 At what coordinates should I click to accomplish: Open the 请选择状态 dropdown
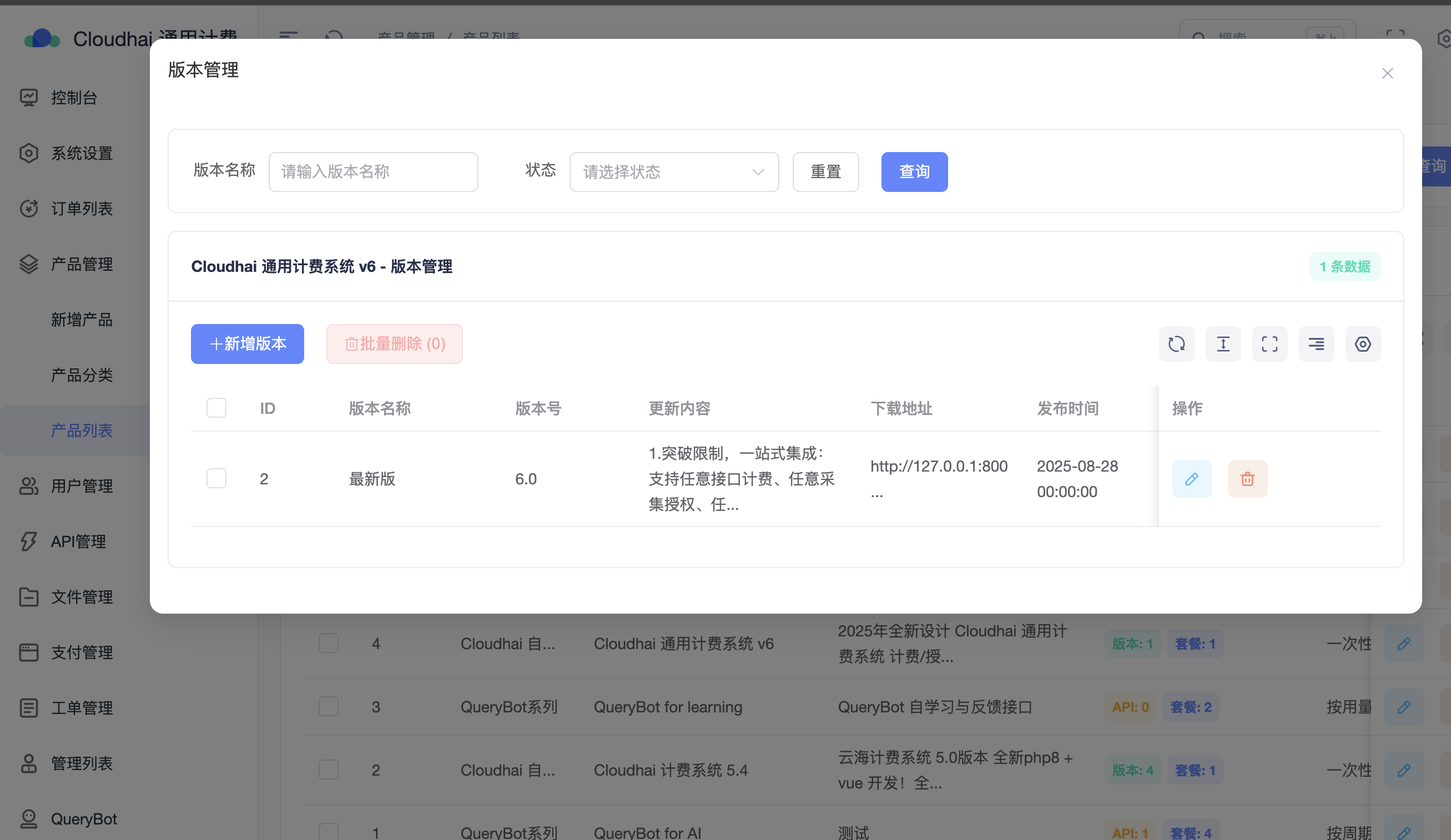(674, 171)
